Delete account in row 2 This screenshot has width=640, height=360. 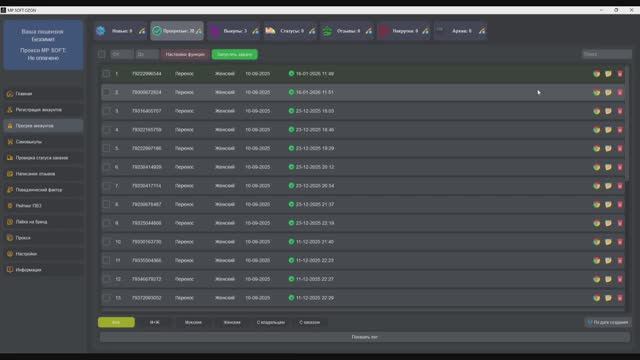tap(620, 93)
